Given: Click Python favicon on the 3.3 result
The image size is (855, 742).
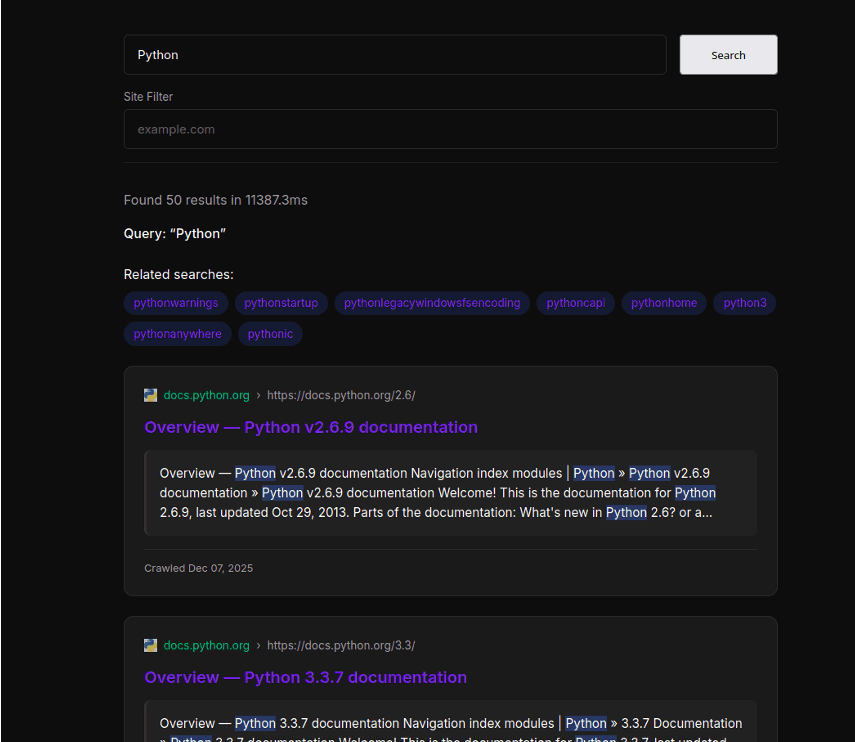Looking at the screenshot, I should (x=151, y=645).
